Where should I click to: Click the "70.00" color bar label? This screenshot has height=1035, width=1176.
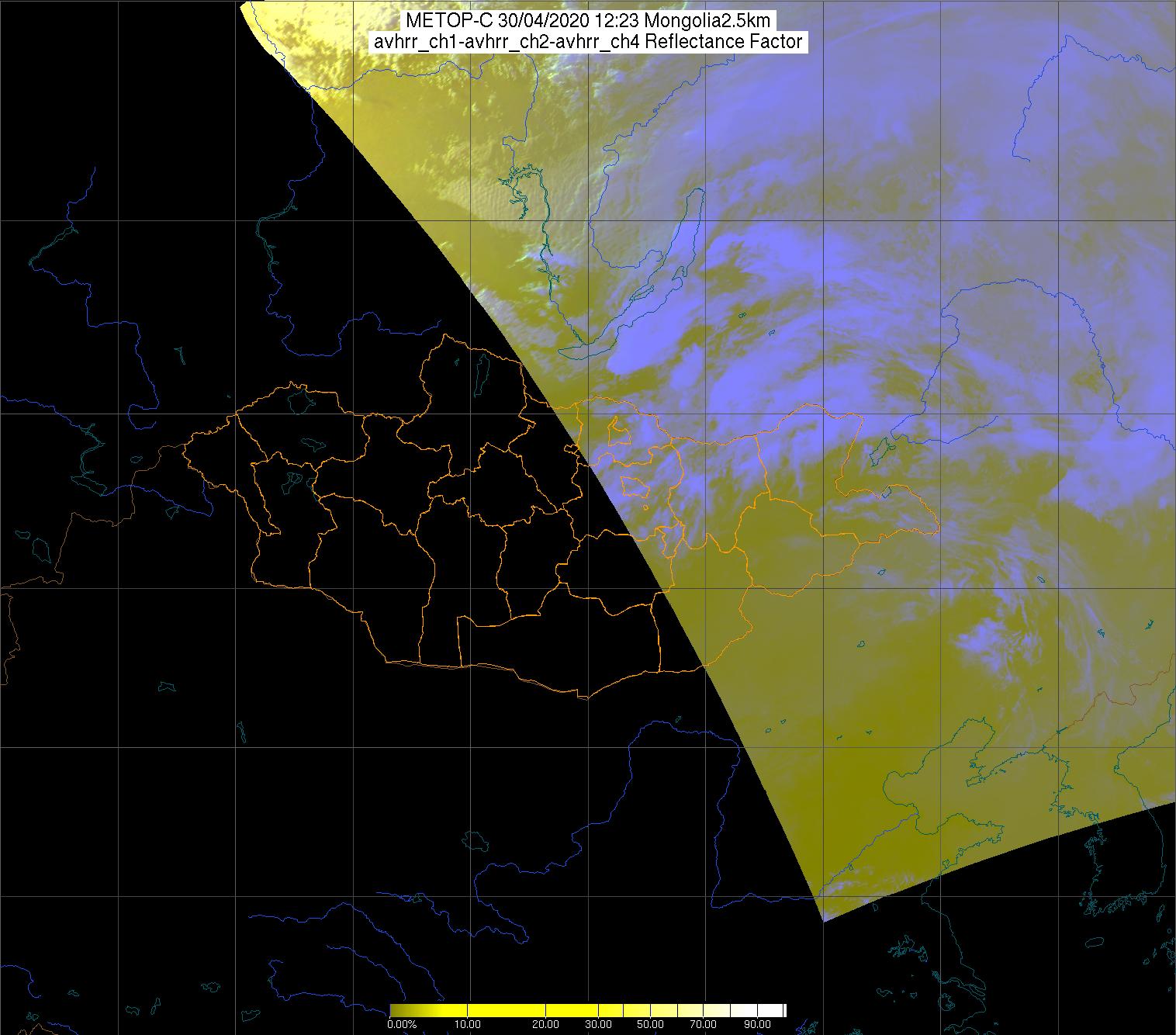pyautogui.click(x=704, y=1024)
